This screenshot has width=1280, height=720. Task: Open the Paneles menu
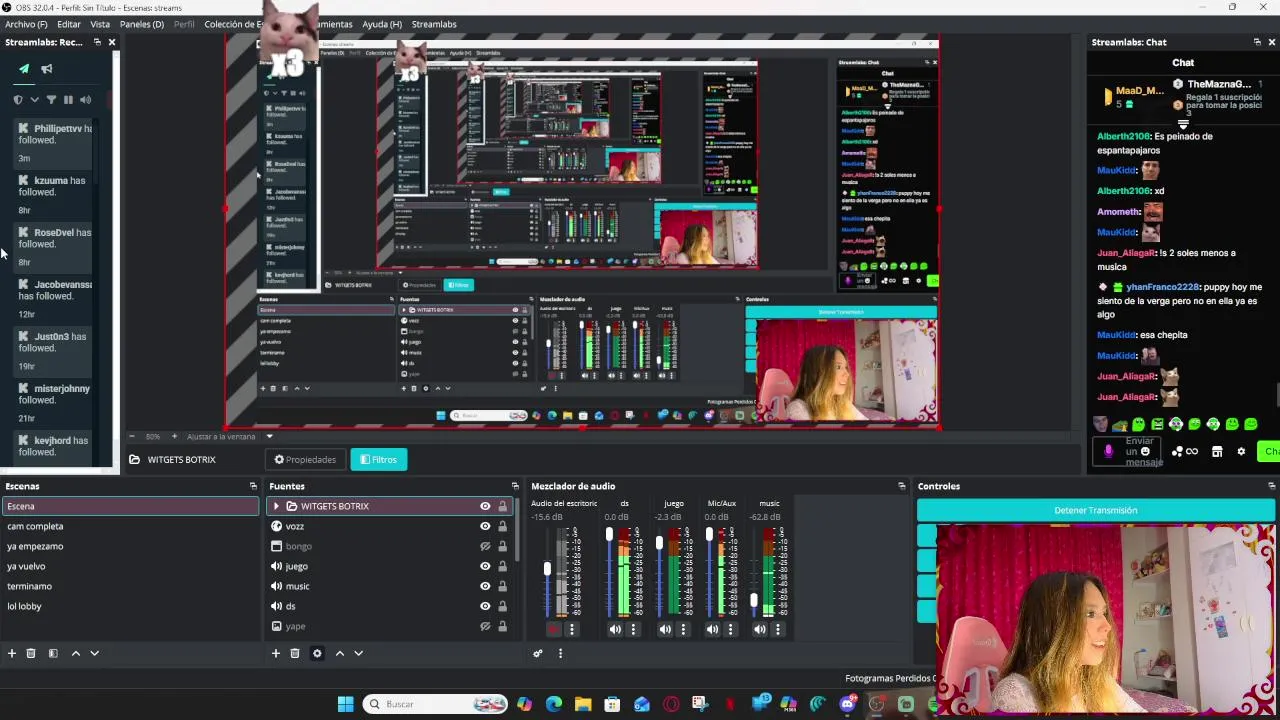click(142, 24)
